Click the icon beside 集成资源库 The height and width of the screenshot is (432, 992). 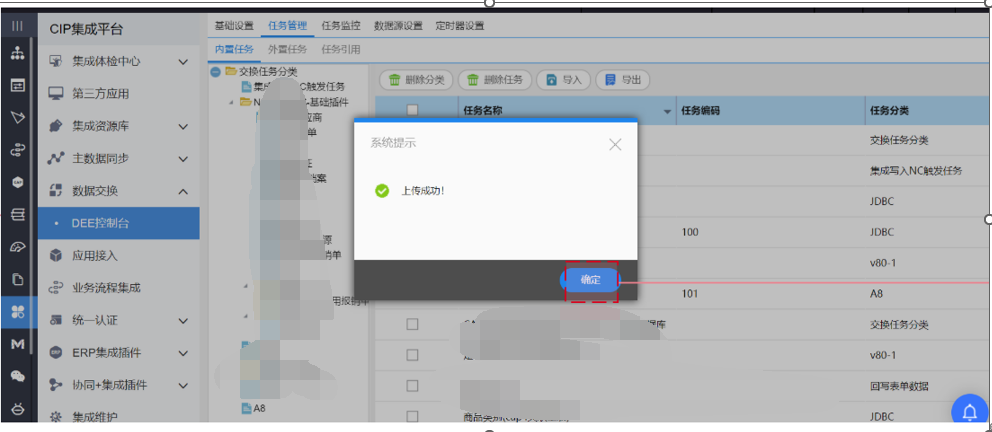coord(56,126)
